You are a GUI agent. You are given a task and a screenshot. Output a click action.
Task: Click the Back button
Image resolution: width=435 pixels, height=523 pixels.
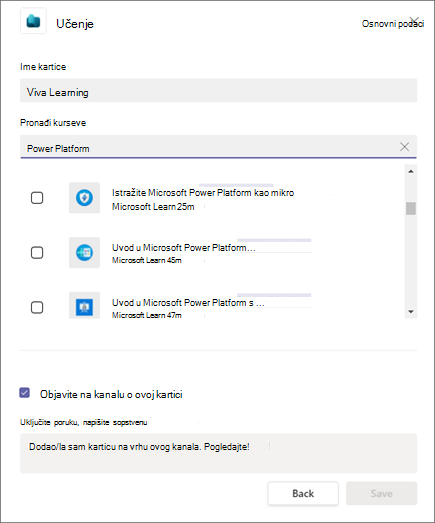(x=303, y=493)
